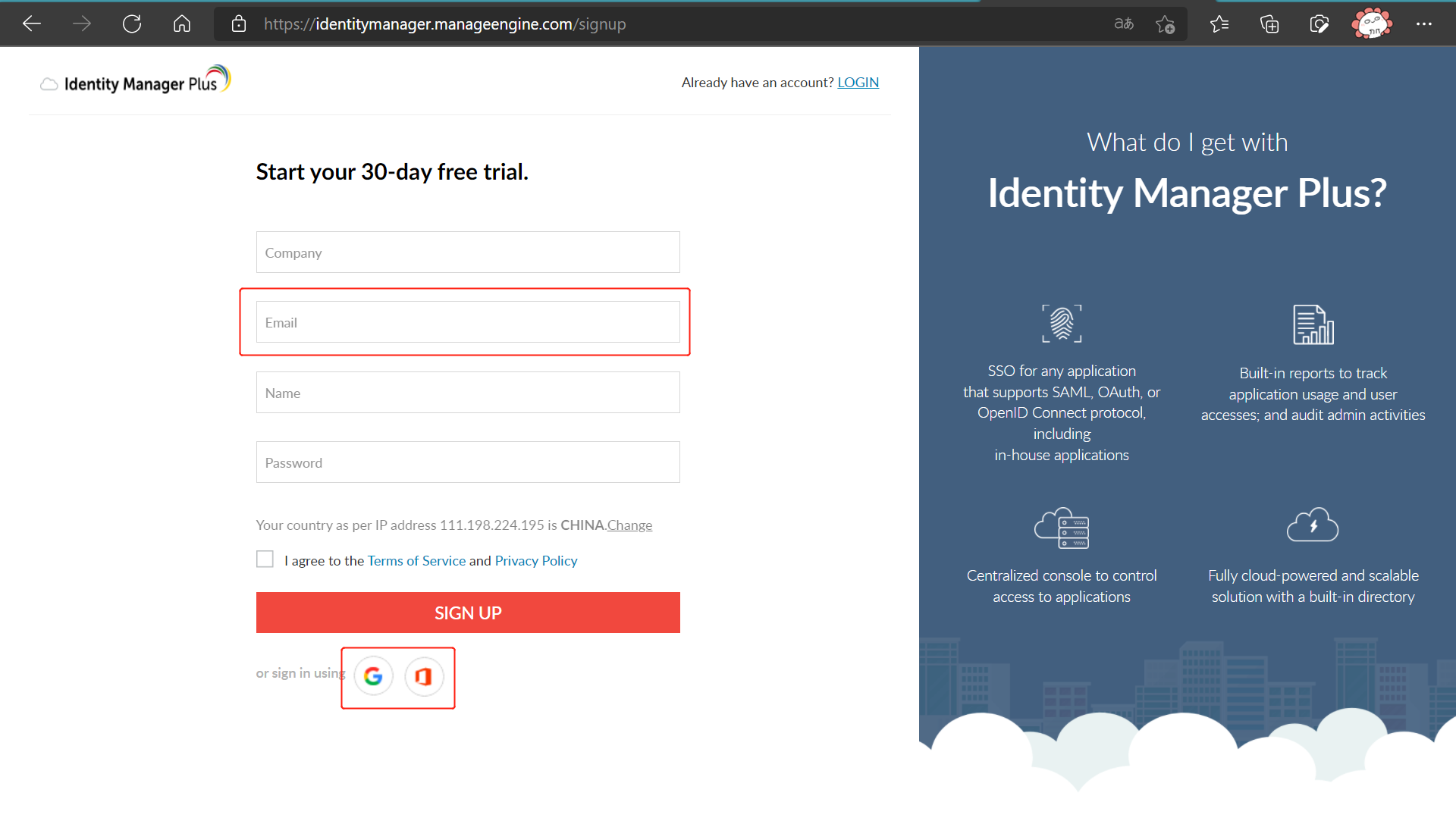
Task: Open the Terms of Service link
Action: click(x=416, y=561)
